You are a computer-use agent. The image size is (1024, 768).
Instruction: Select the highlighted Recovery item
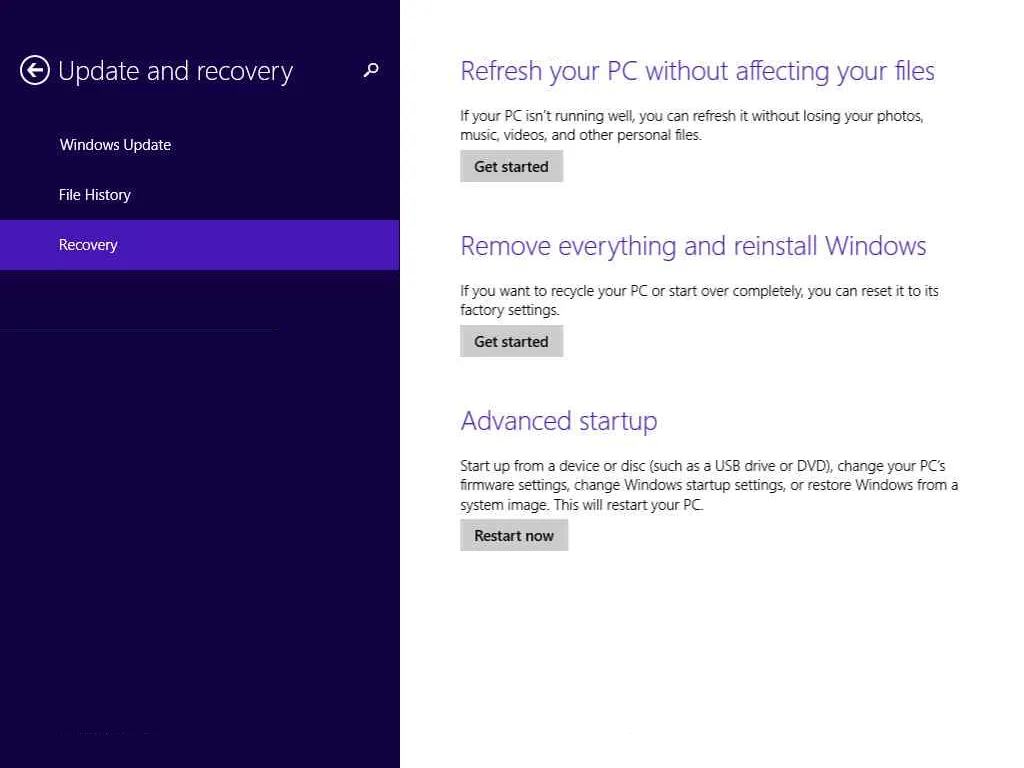tap(88, 245)
